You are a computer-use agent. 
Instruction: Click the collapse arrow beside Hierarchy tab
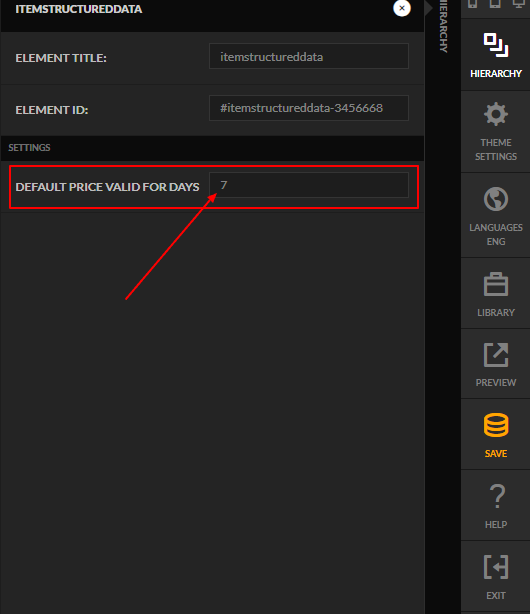point(429,8)
